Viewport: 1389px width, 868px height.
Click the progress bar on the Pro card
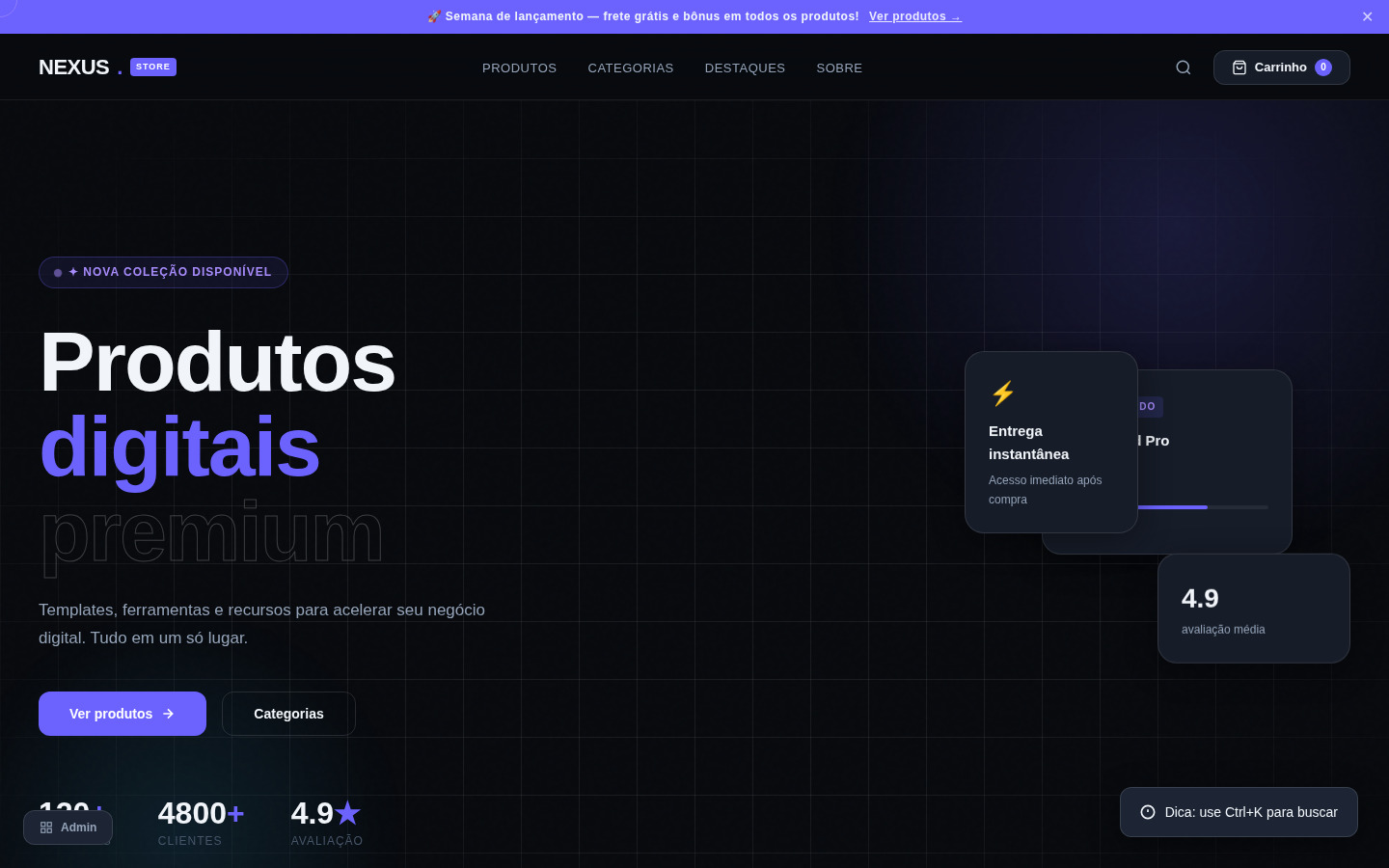pyautogui.click(x=1203, y=507)
